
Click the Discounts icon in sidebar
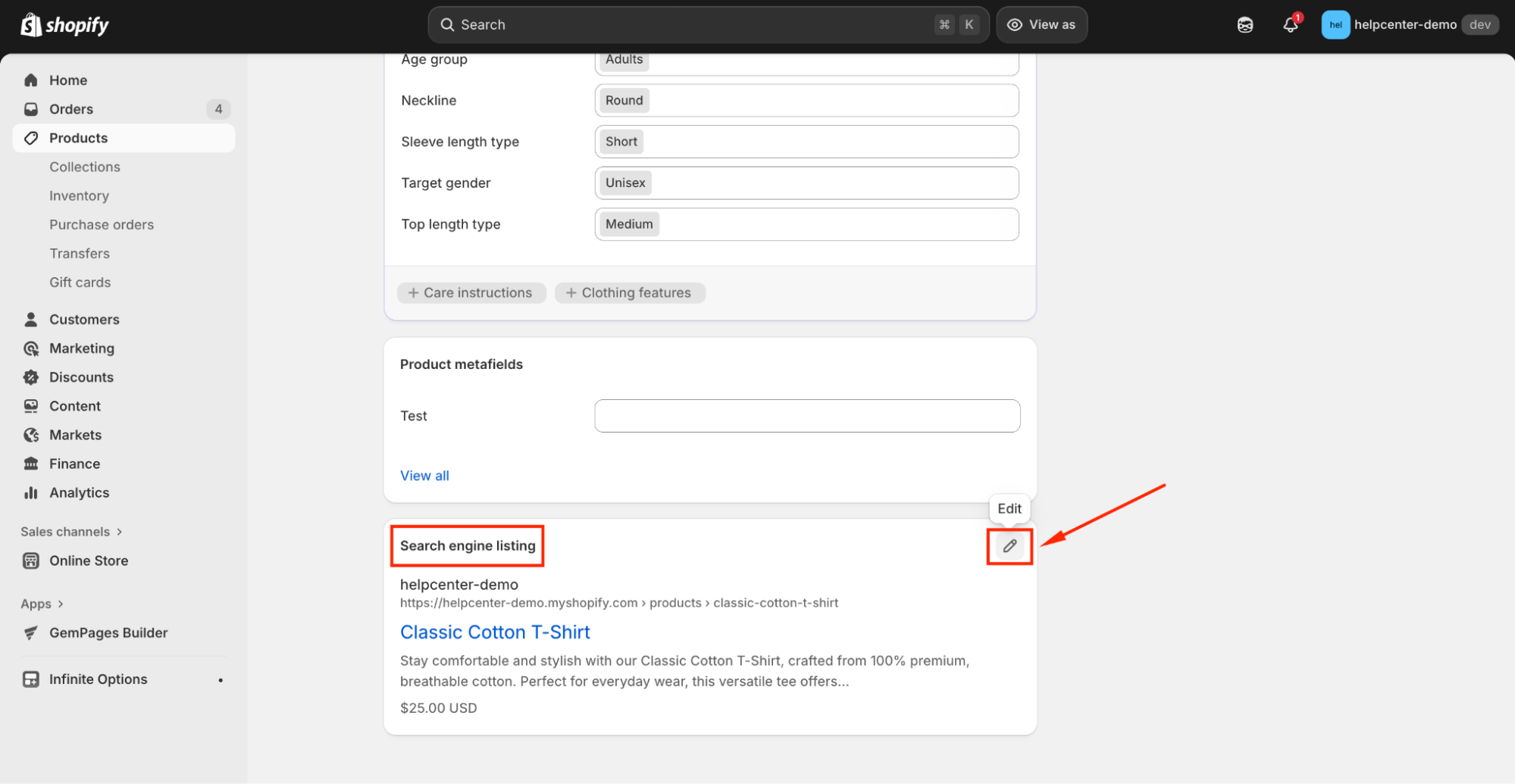pos(31,377)
